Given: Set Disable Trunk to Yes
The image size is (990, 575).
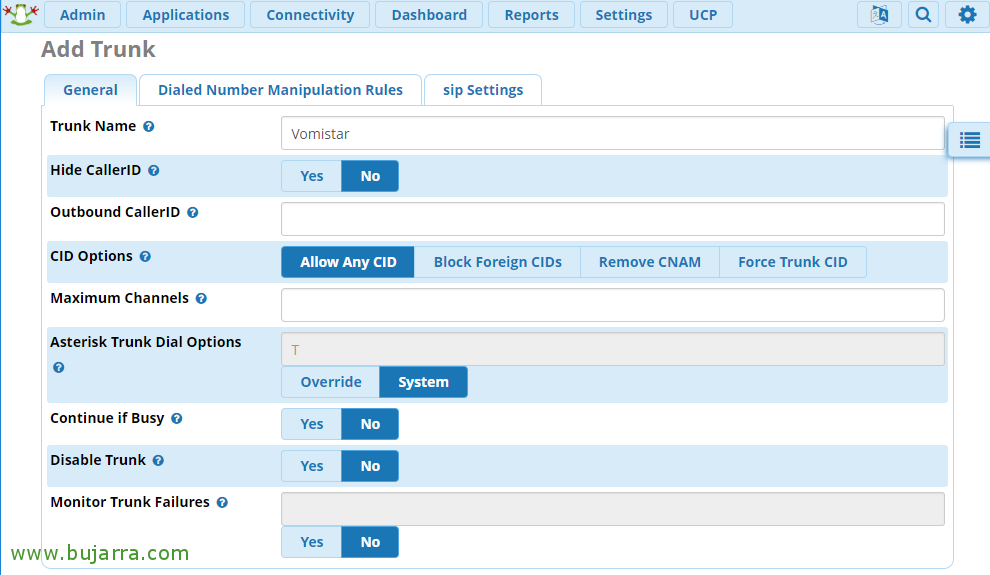Looking at the screenshot, I should coord(312,466).
